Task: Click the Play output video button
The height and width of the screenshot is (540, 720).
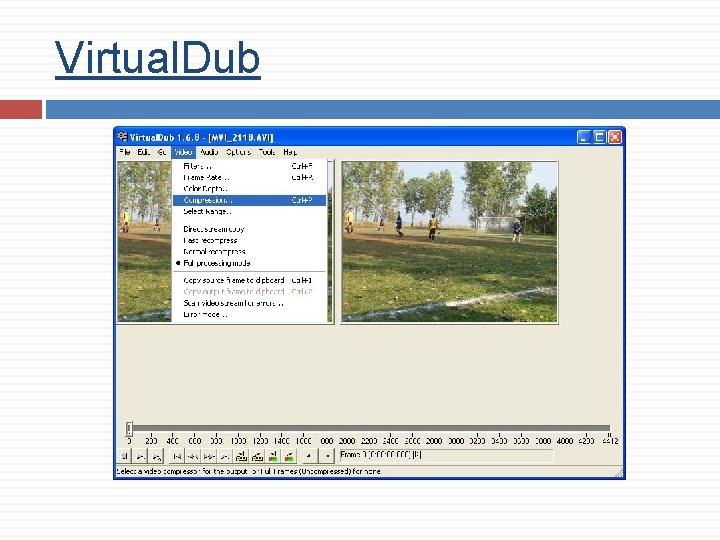Action: 156,456
